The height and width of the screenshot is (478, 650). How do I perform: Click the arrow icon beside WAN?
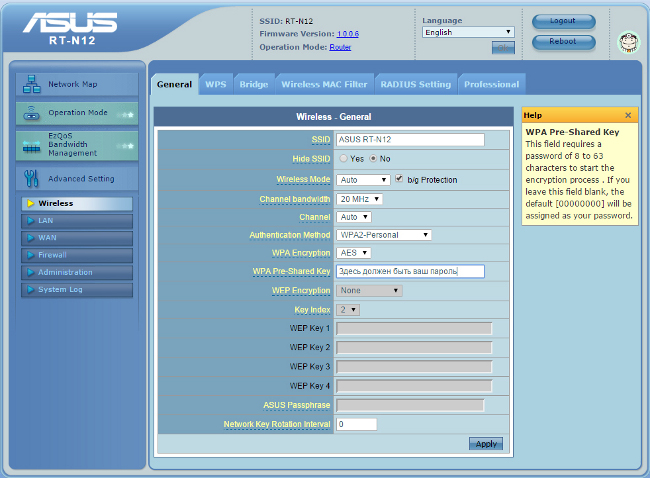point(30,238)
